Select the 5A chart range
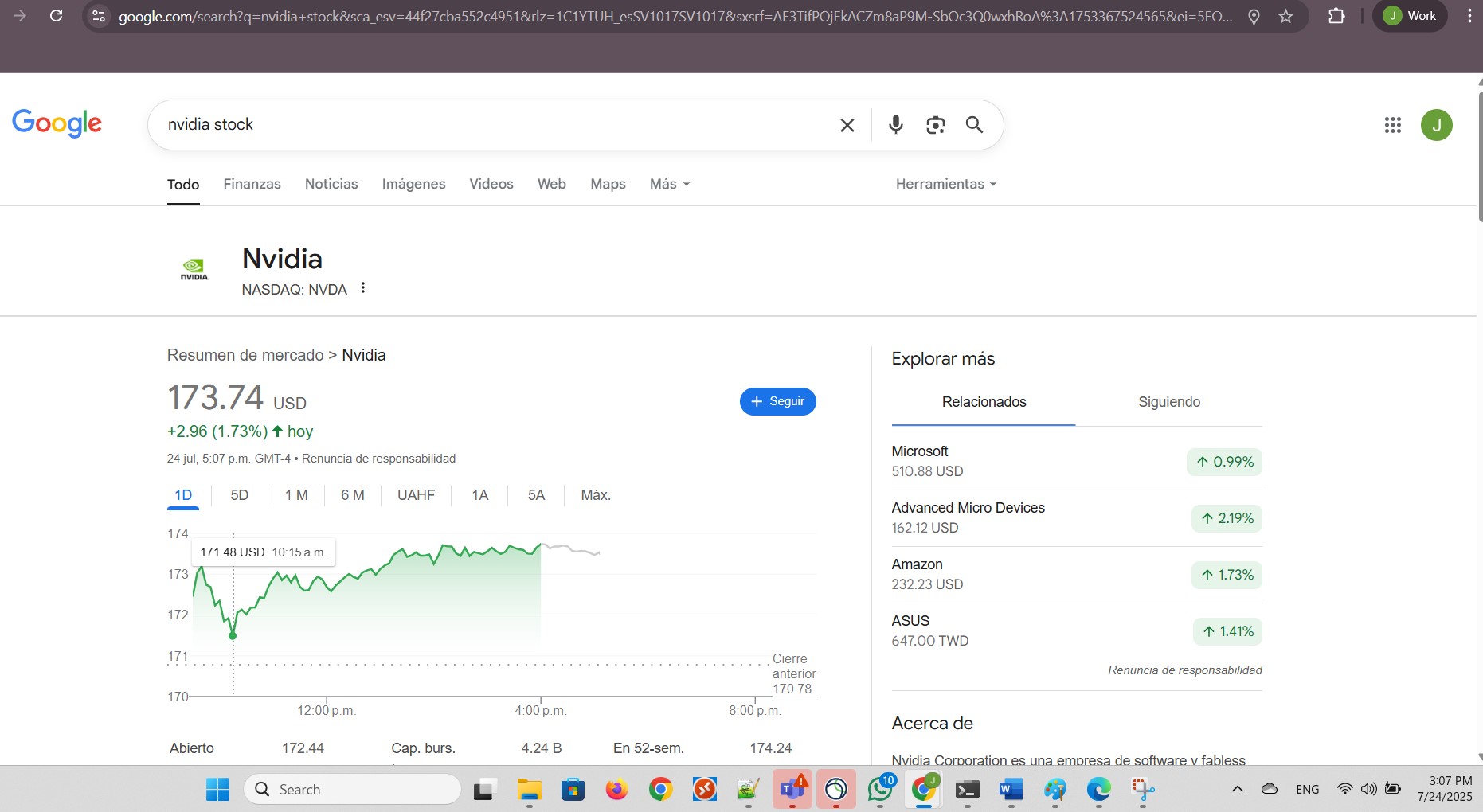The width and height of the screenshot is (1483, 812). tap(536, 495)
